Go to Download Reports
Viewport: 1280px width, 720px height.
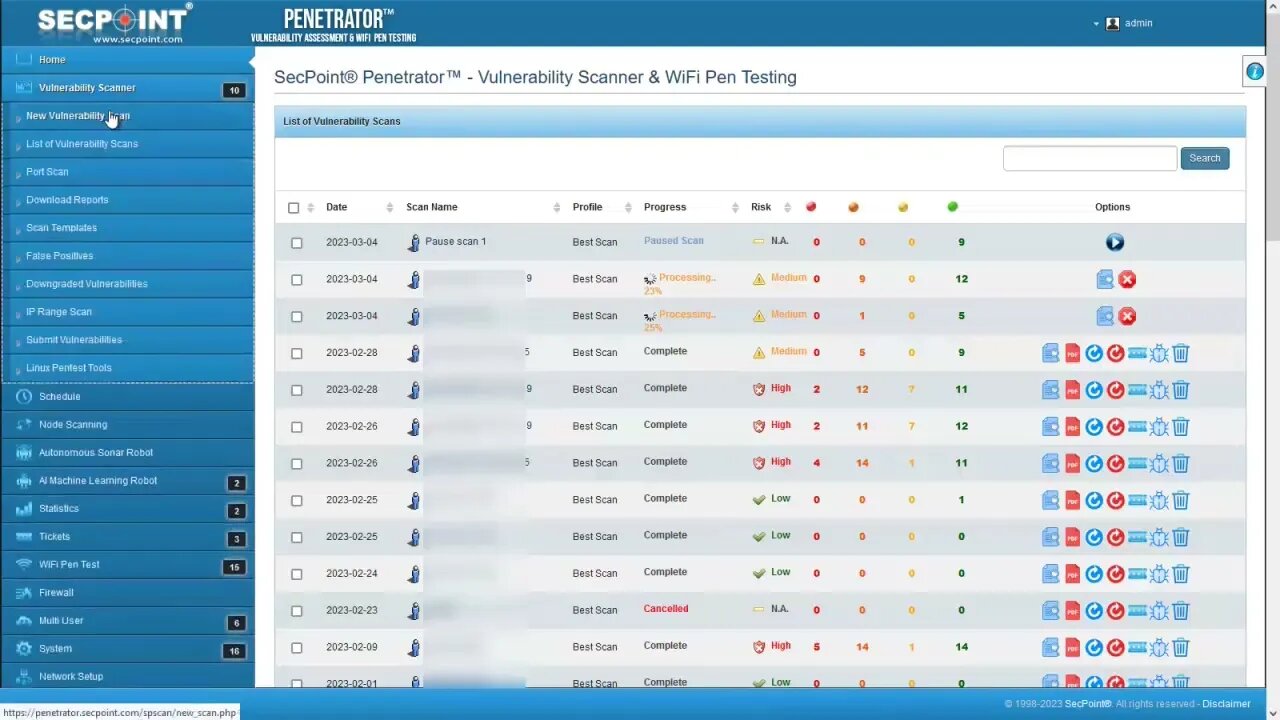pos(67,200)
